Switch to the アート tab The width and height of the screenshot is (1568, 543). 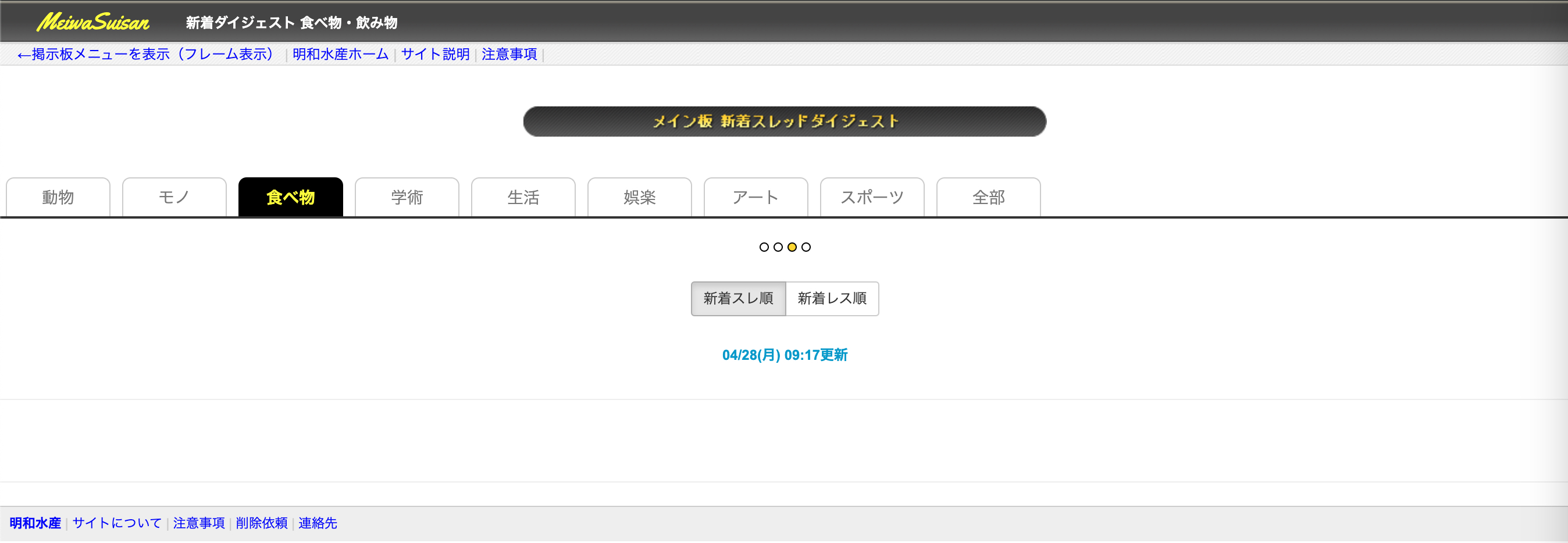756,197
